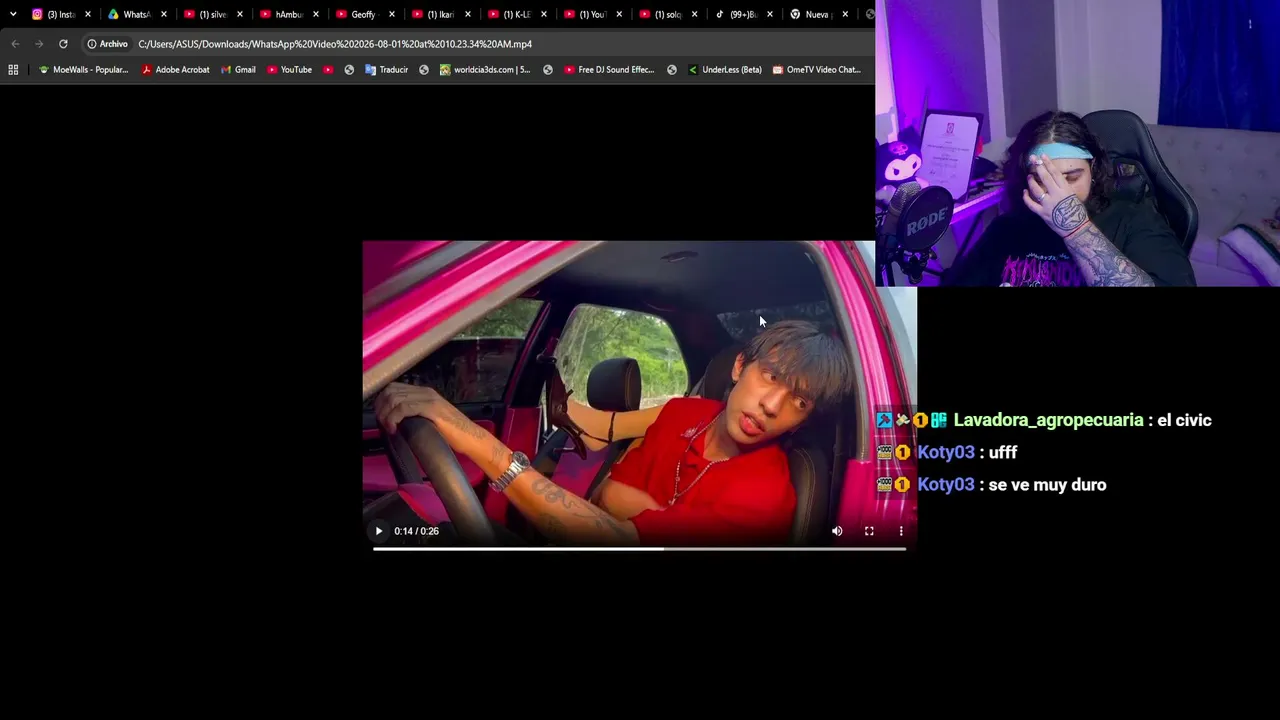Click the video timestamp 0:14 / 0:26
1280x720 pixels.
(x=416, y=531)
